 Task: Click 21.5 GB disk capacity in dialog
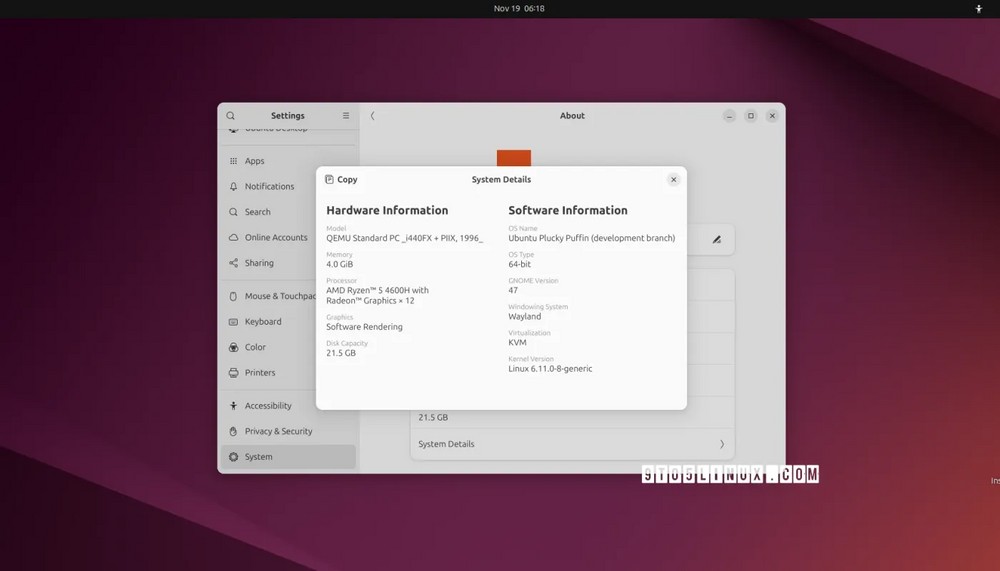[x=341, y=353]
